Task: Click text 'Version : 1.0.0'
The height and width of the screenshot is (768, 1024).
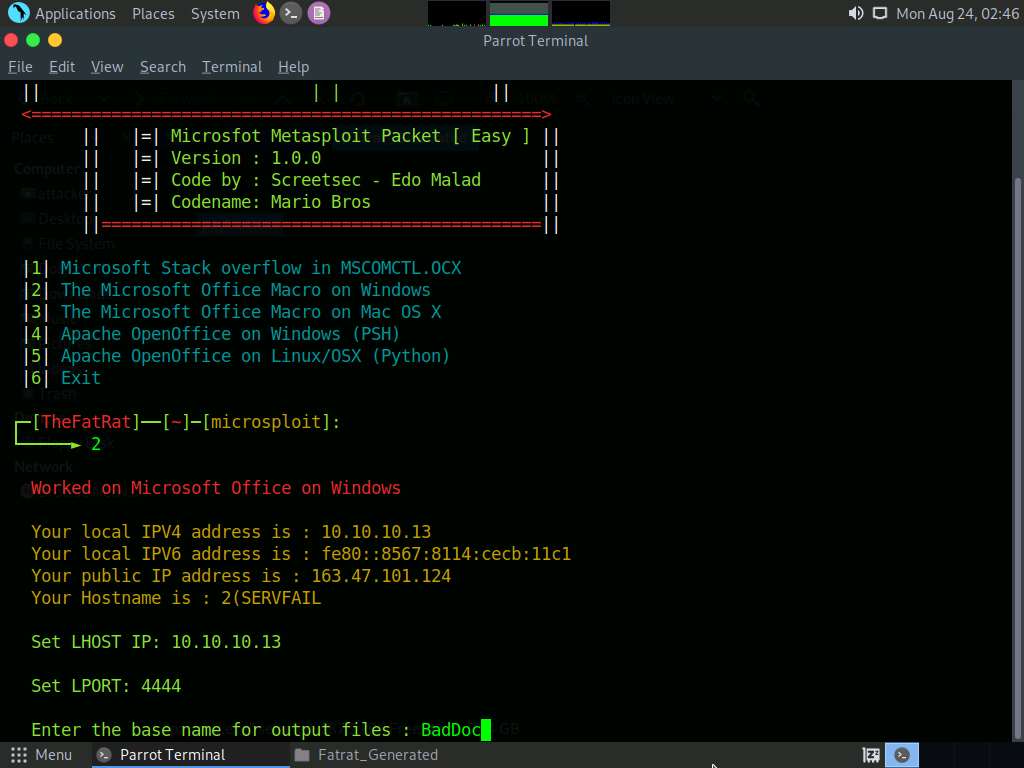Action: click(x=246, y=158)
